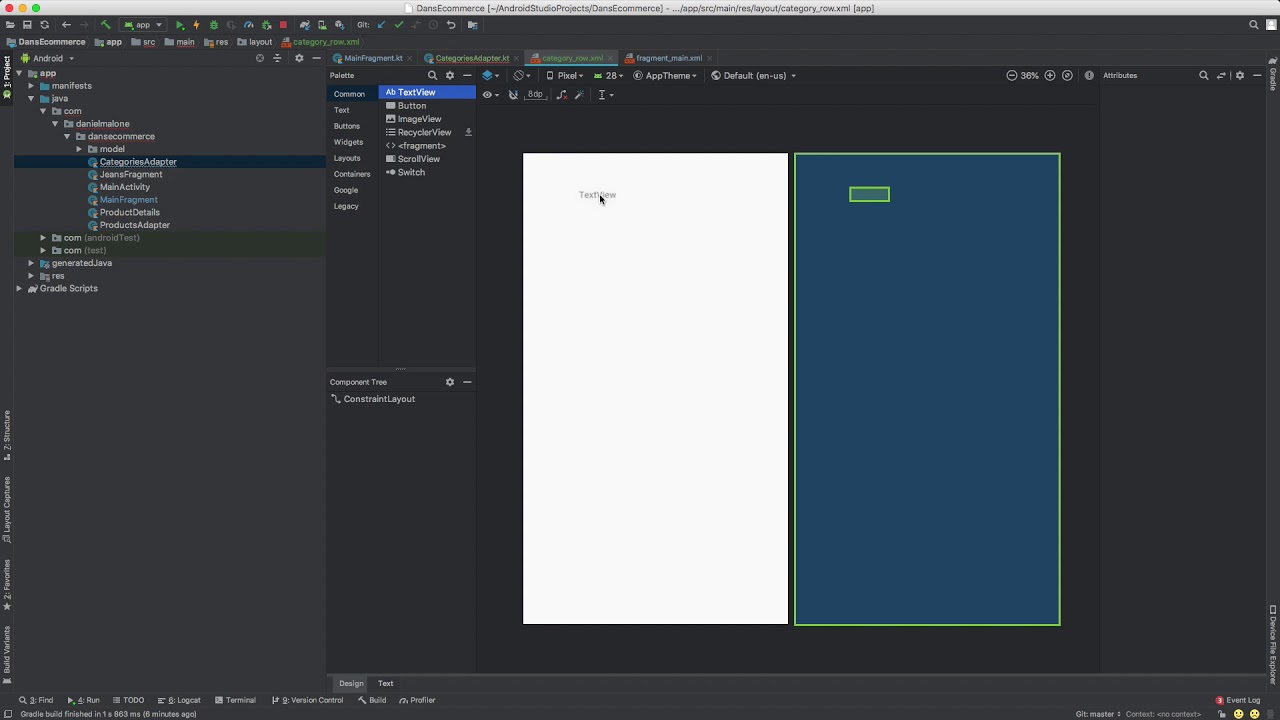Click the Sync/refresh icon in main toolbar
The height and width of the screenshot is (720, 1280).
coord(44,25)
